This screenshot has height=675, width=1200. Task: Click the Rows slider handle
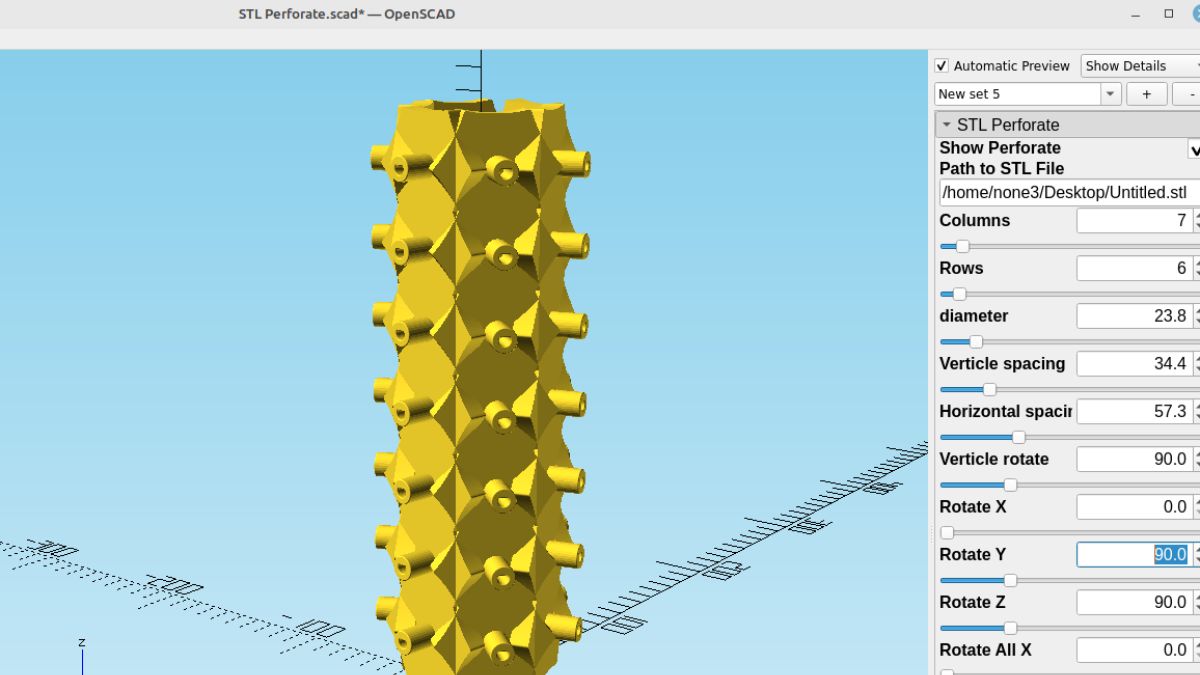click(959, 294)
